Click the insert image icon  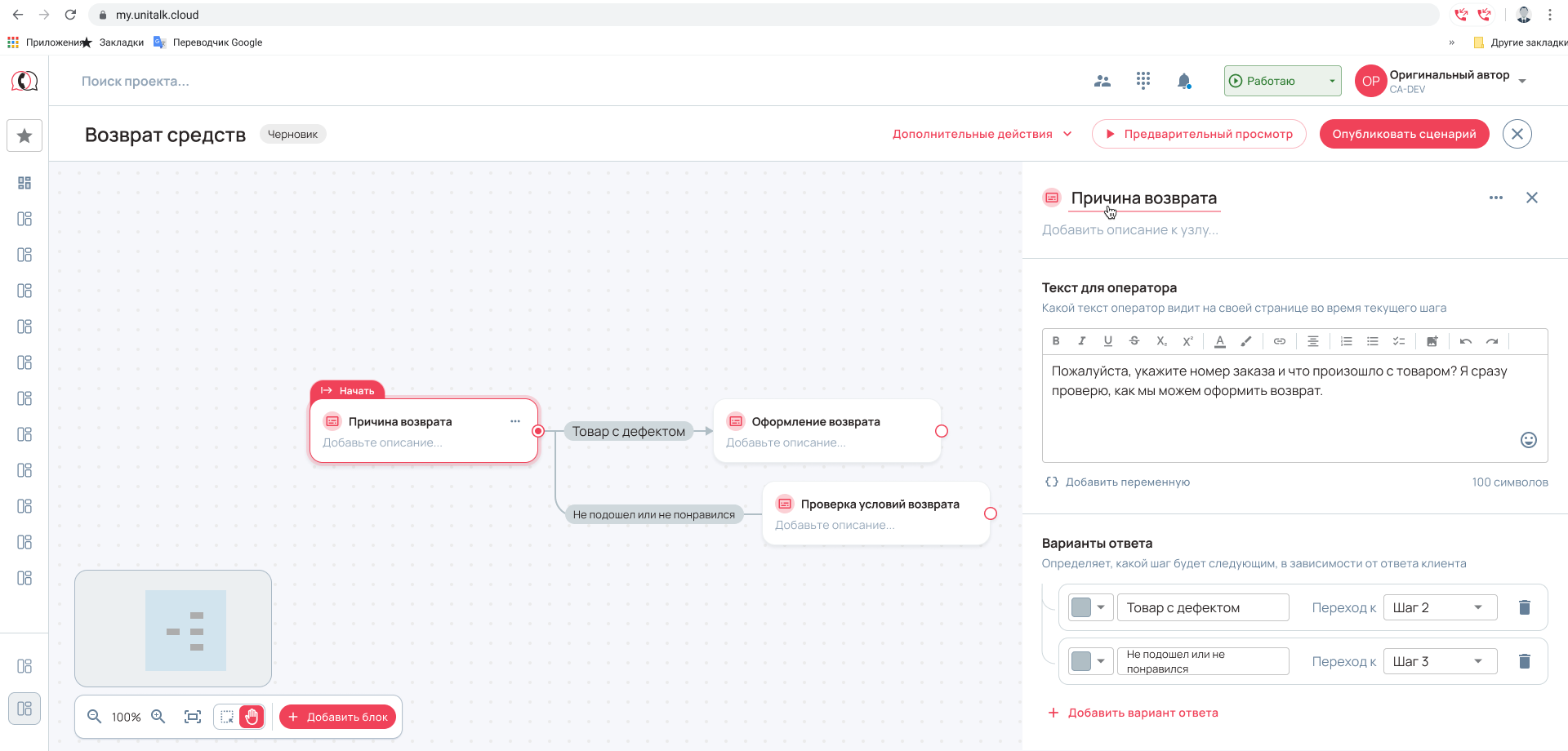1432,341
